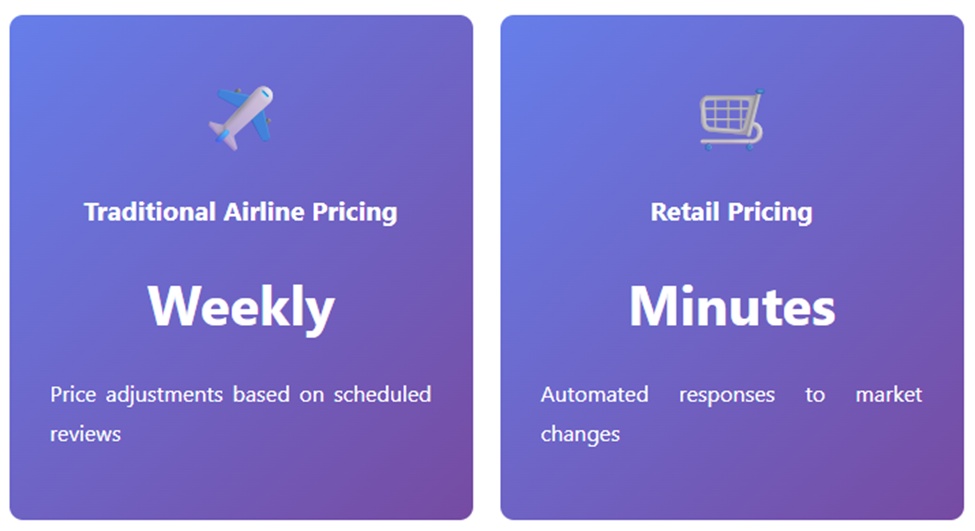Click "Pricing" in the airline card heading
975x531 pixels.
tap(354, 212)
